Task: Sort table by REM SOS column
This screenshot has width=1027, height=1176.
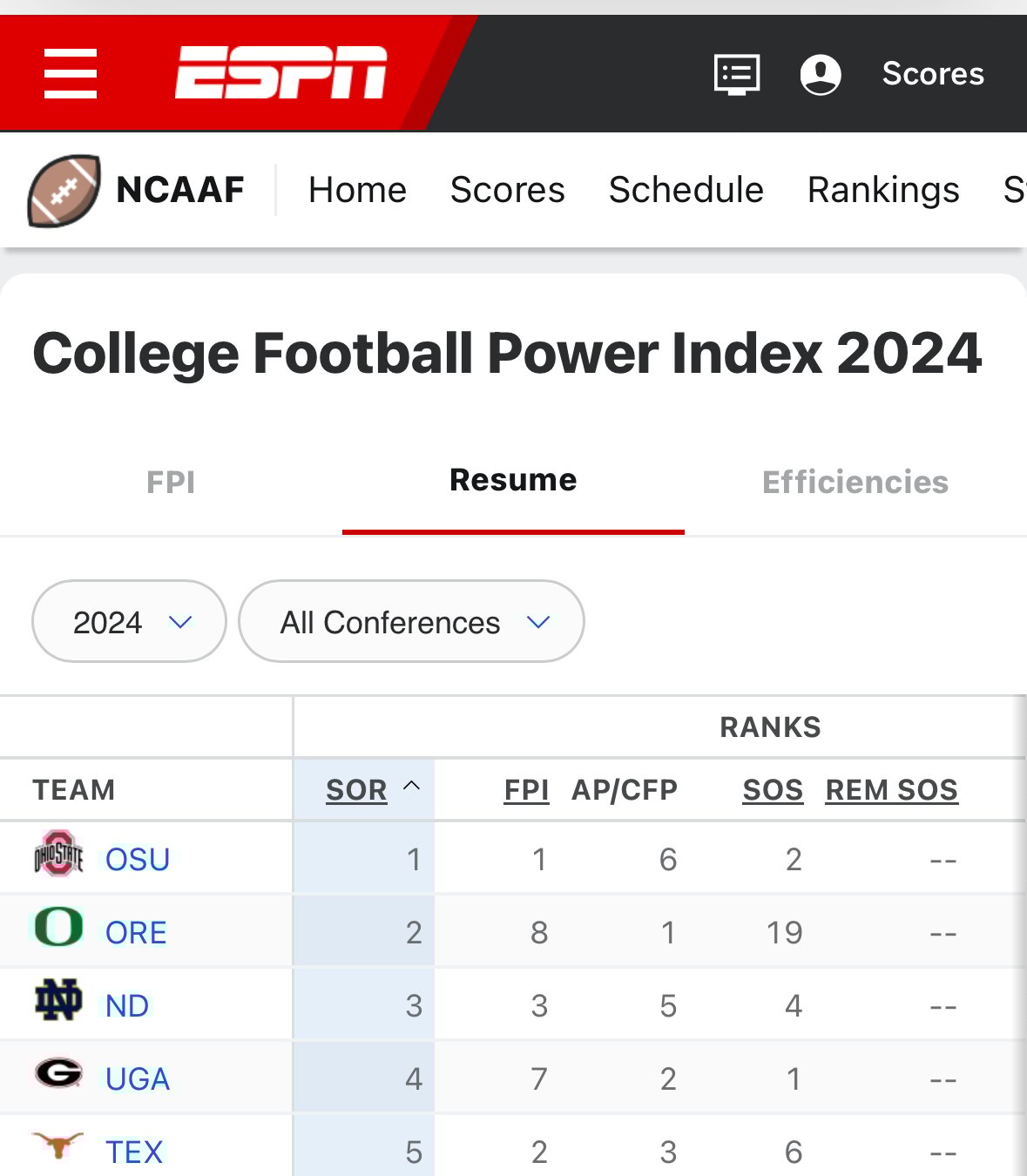Action: click(891, 790)
